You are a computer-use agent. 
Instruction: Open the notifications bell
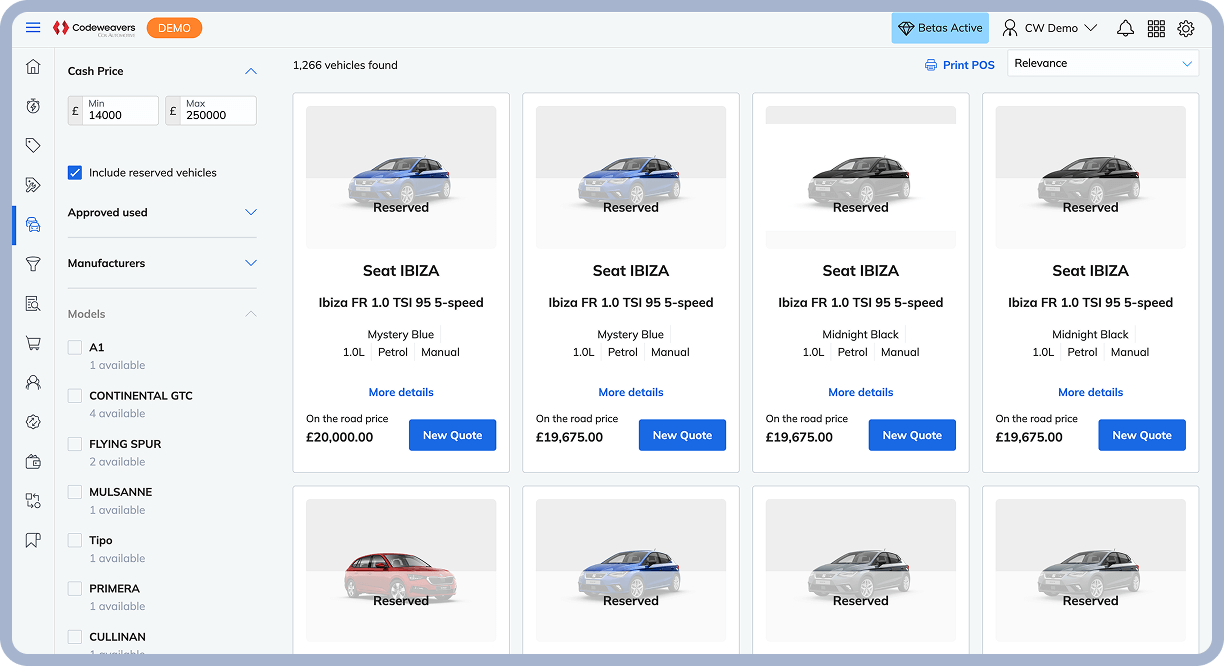(x=1125, y=28)
